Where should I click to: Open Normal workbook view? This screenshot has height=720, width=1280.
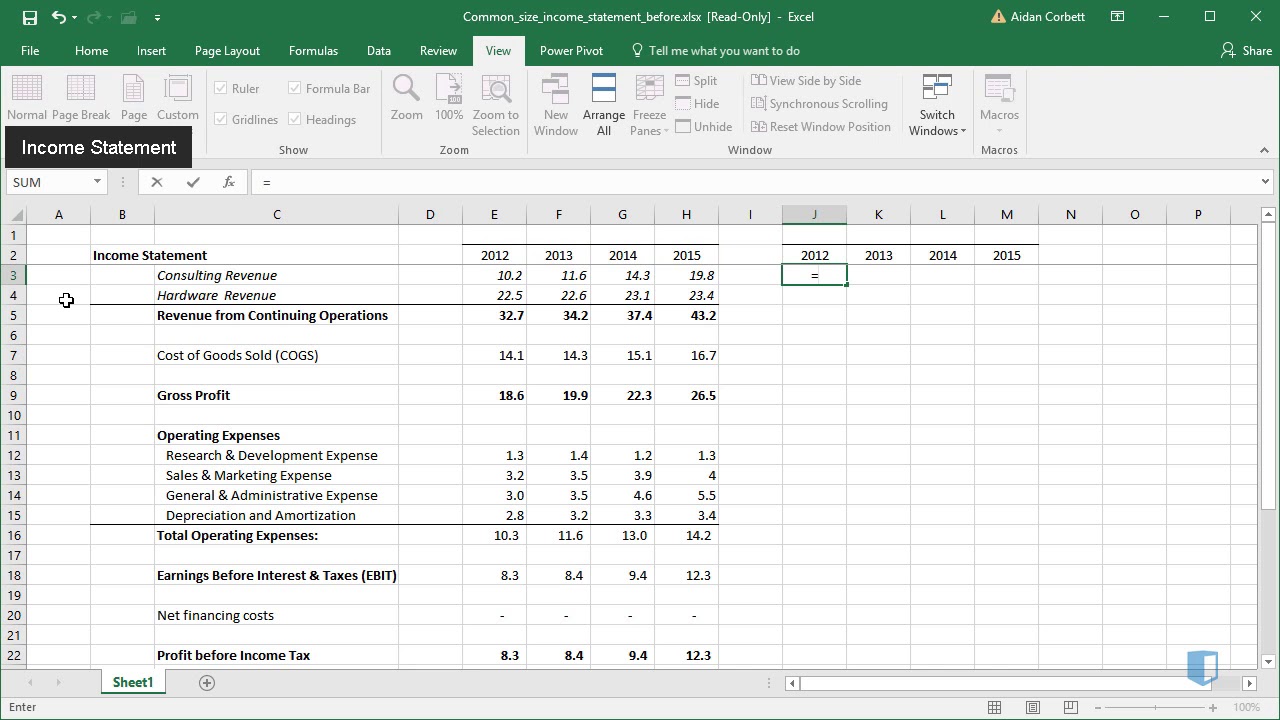[27, 97]
